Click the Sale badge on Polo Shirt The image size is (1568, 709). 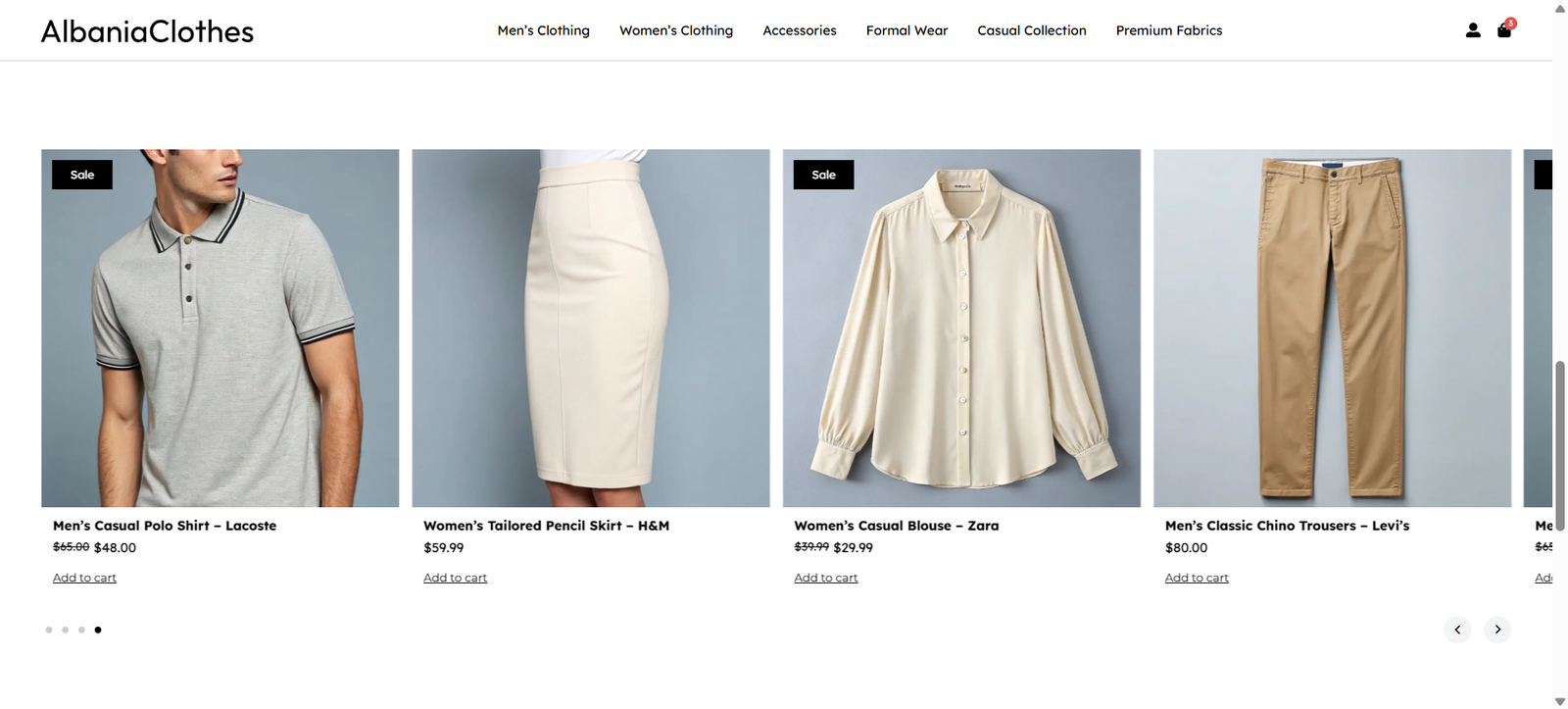click(82, 175)
